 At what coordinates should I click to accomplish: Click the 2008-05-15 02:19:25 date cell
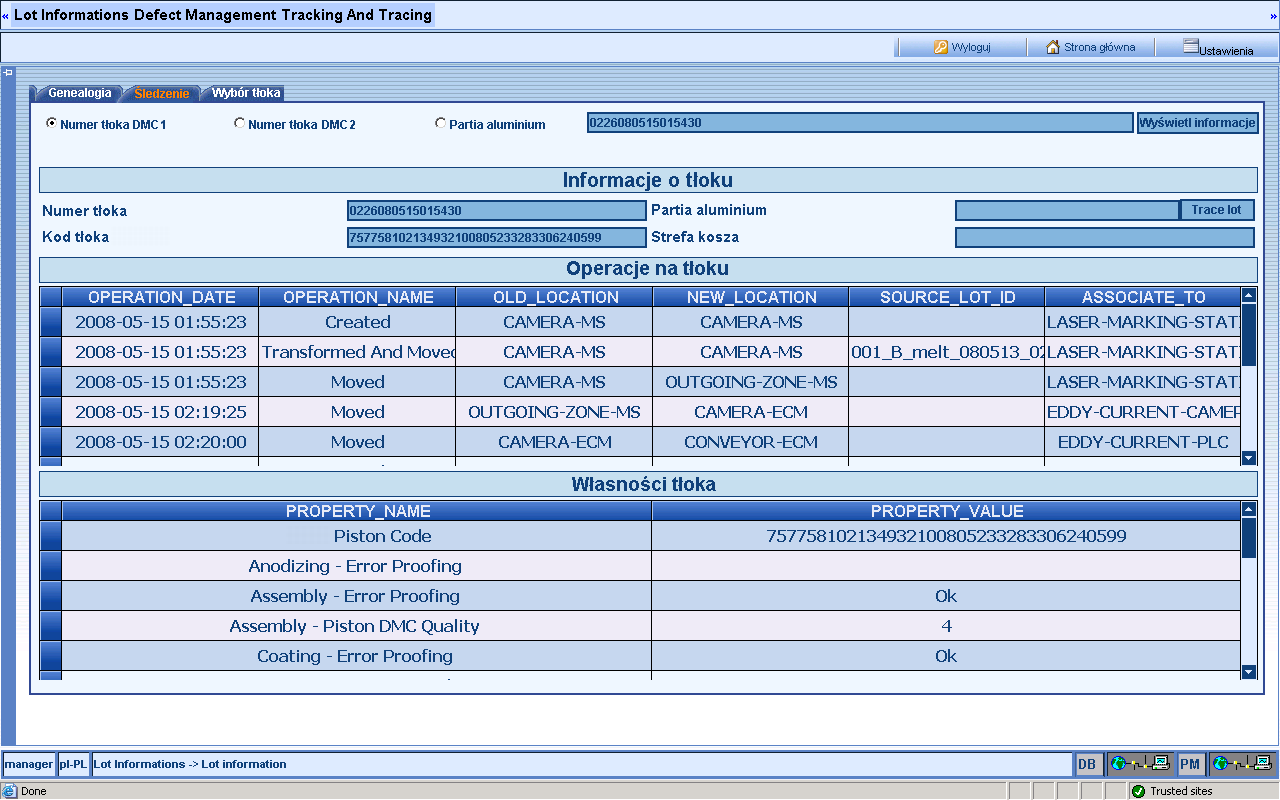click(x=161, y=412)
